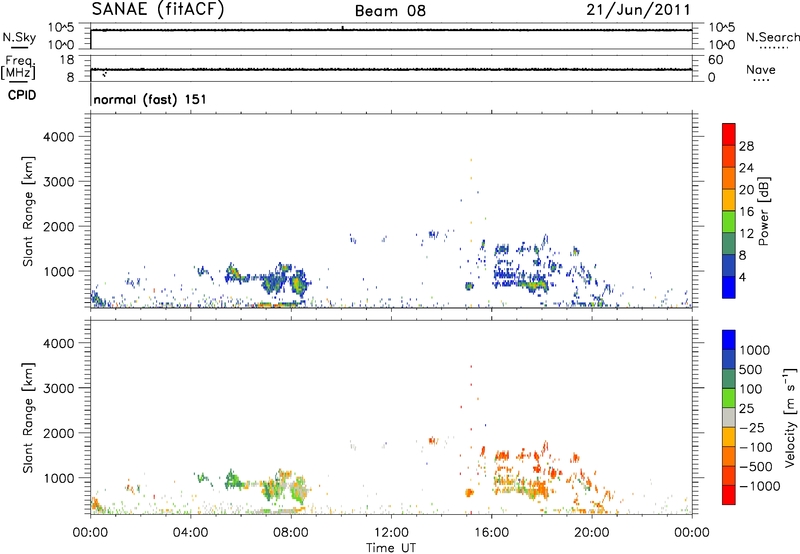Click the 16:00 time tick label
Image resolution: width=800 pixels, height=554 pixels.
491,533
